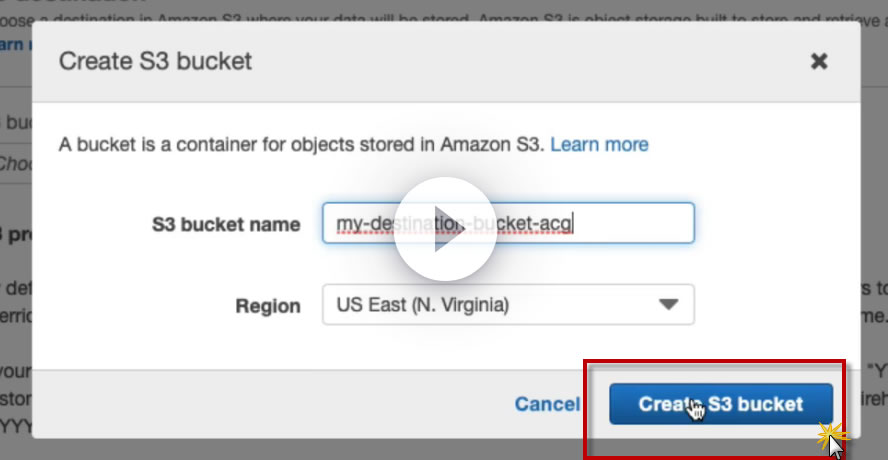Close the Create S3 bucket dialog

point(819,61)
